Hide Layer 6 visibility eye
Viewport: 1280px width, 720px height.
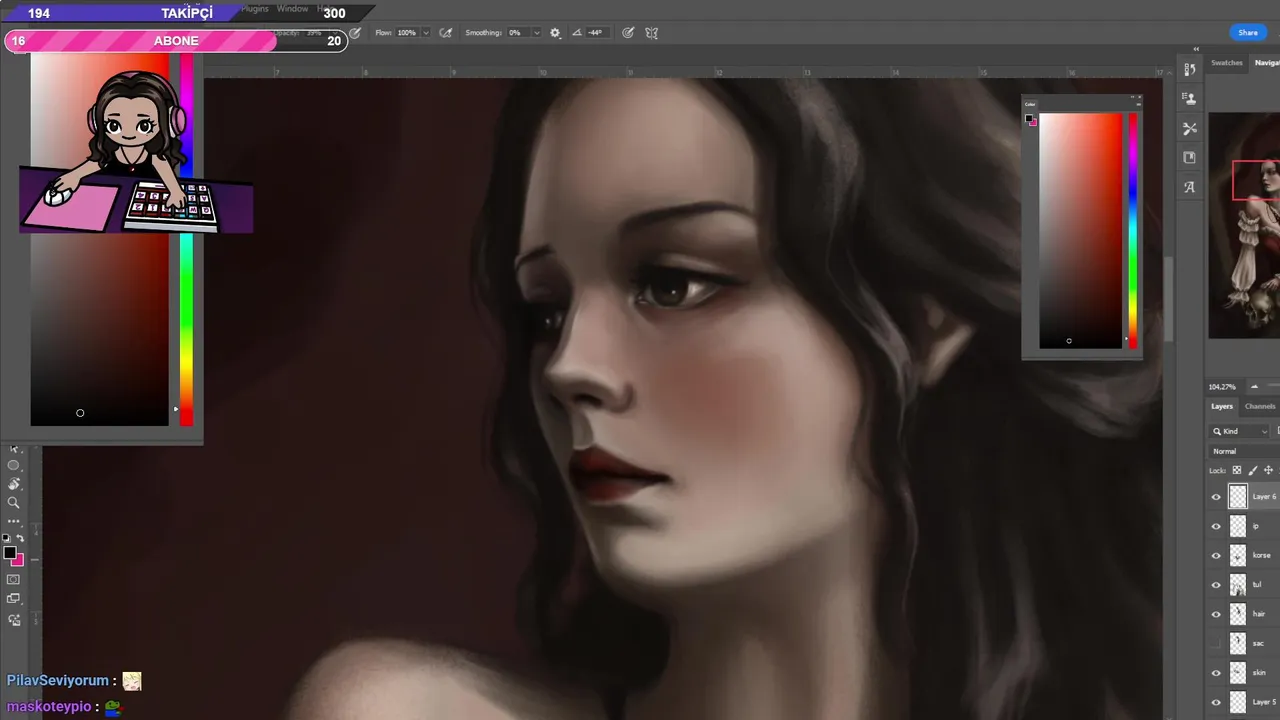[1216, 497]
